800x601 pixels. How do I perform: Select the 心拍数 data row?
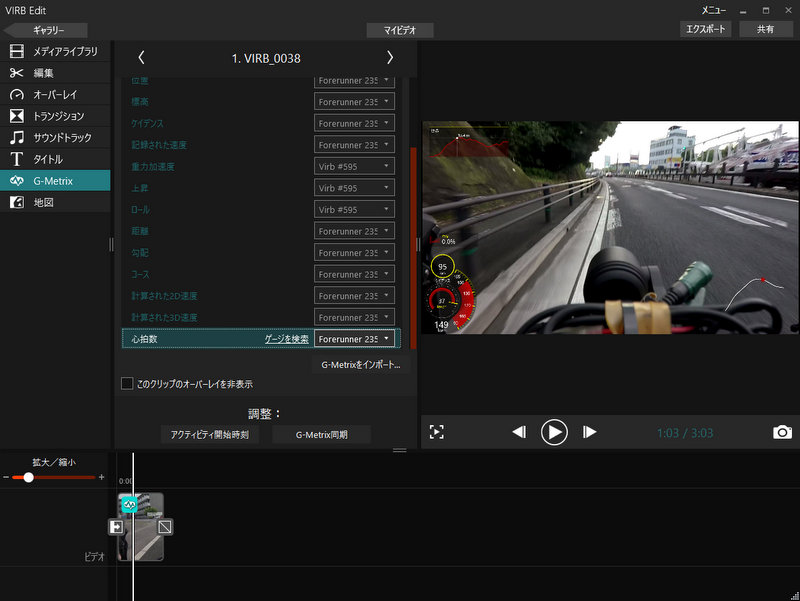point(261,339)
